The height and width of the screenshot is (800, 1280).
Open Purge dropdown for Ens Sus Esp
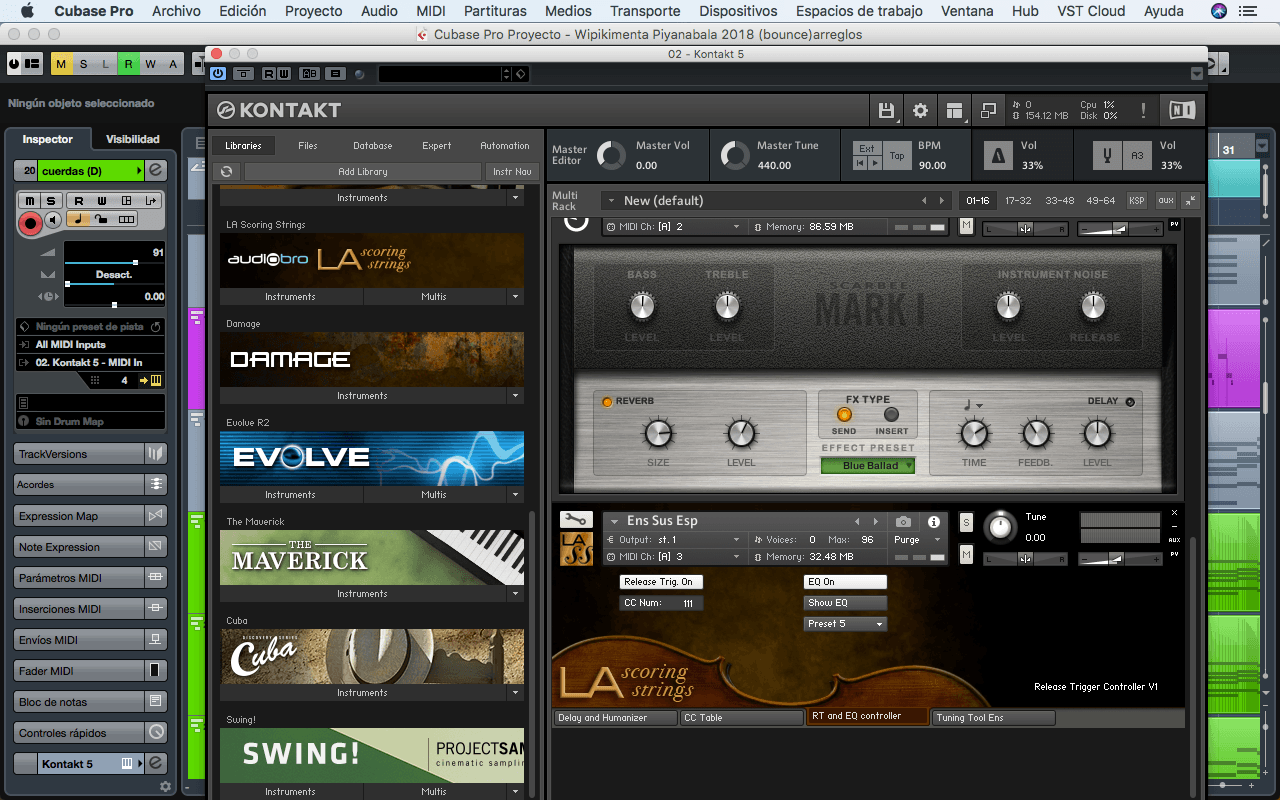pyautogui.click(x=917, y=540)
